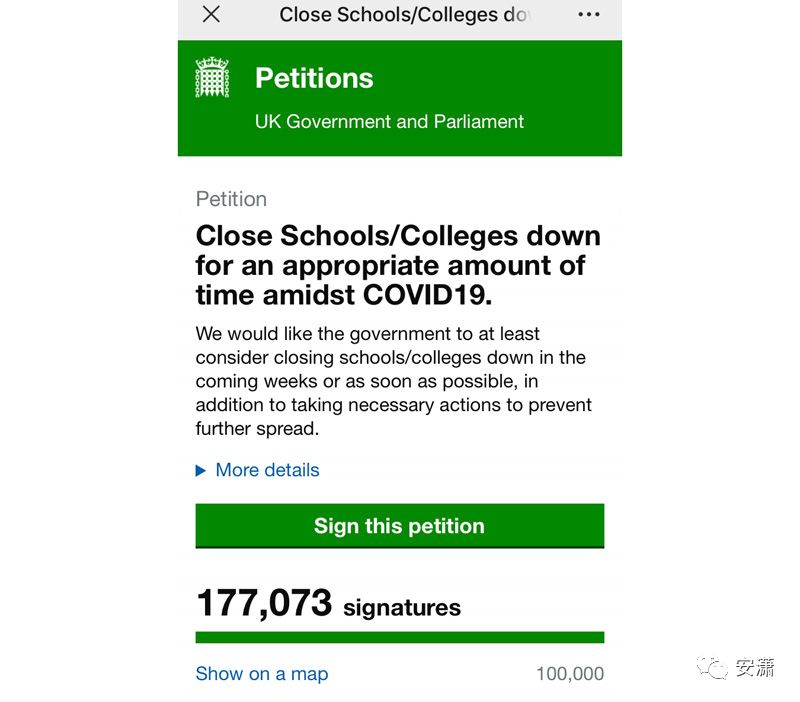Click the grey "Petition" label

coord(231,199)
